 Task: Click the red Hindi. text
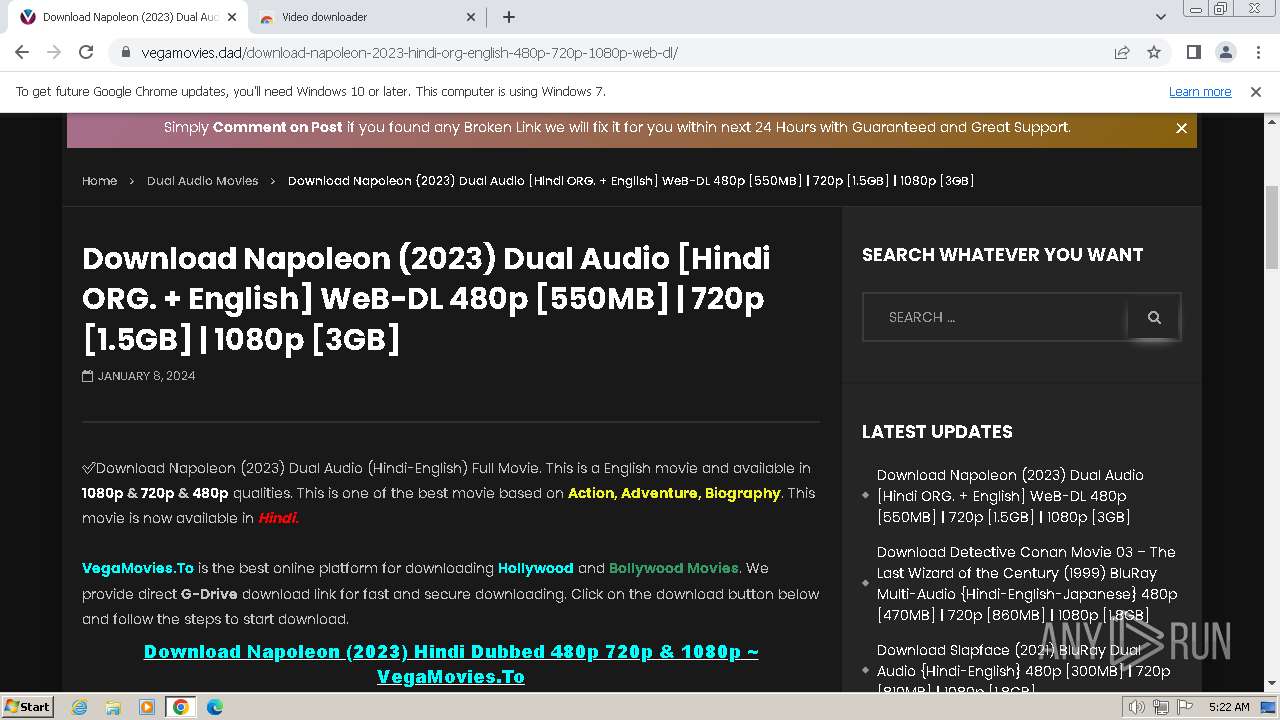pos(279,518)
